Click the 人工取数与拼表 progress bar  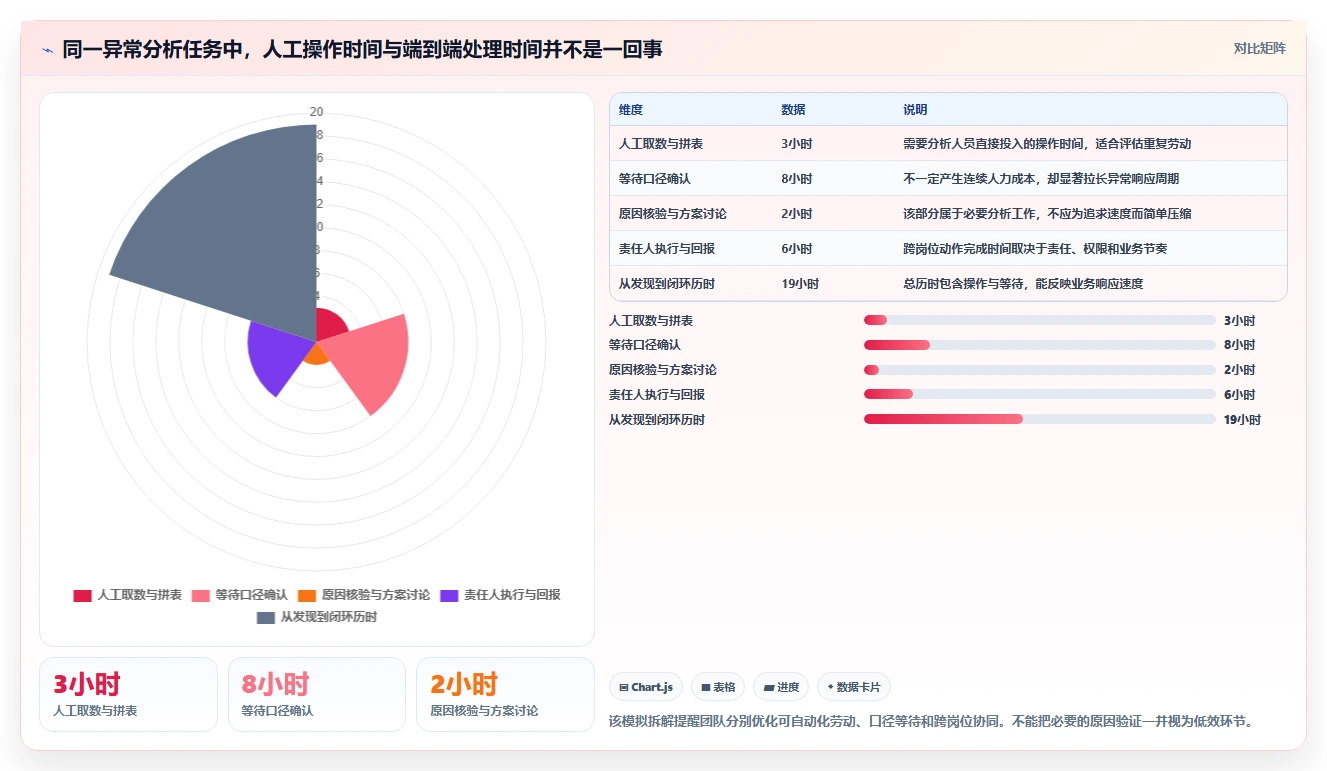coord(1040,320)
